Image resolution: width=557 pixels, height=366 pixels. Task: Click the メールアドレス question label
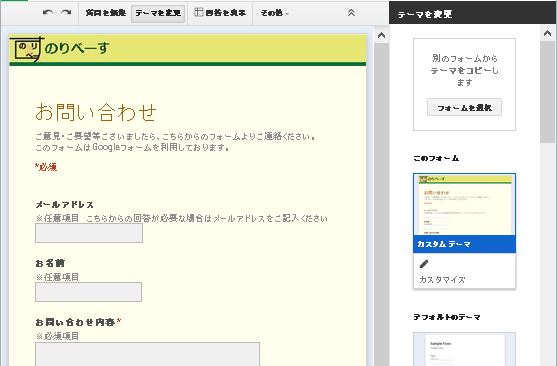[64, 205]
